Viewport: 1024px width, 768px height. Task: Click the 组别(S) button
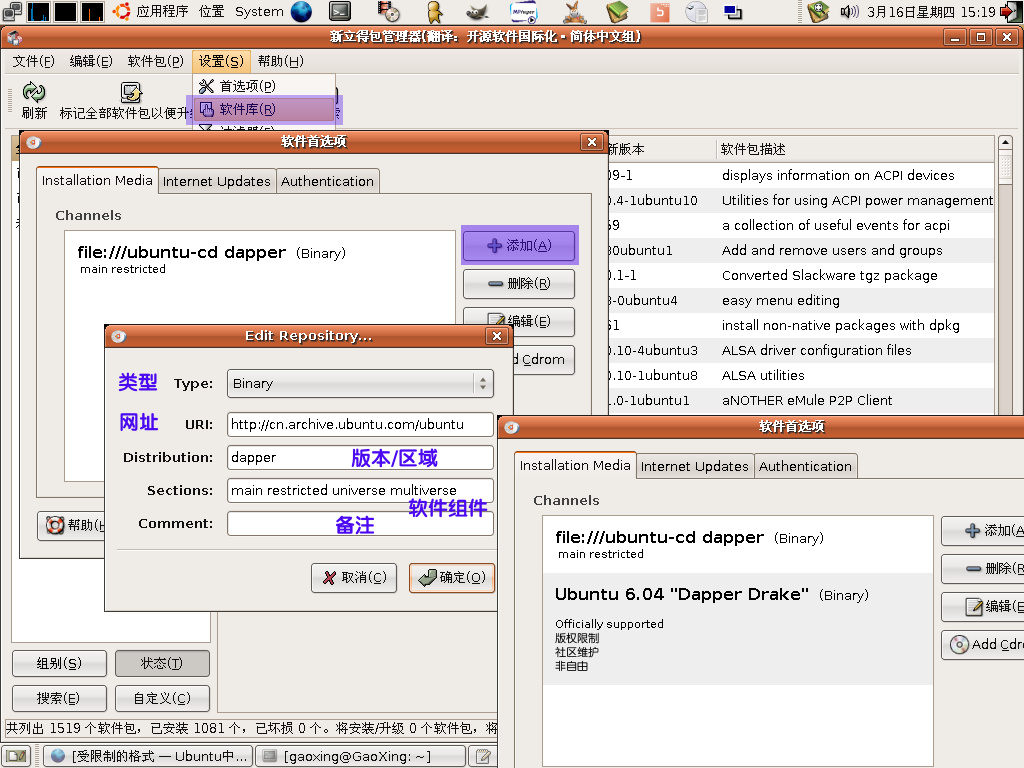[59, 664]
